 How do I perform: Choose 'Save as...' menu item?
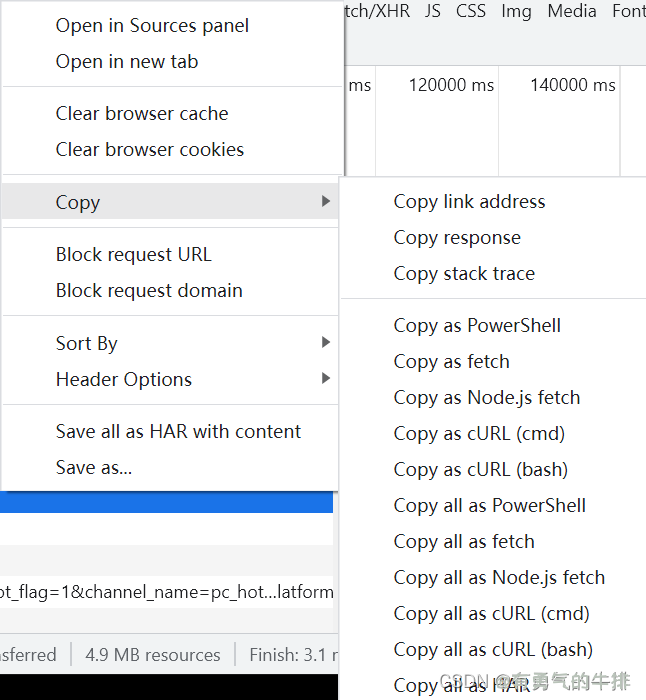[94, 468]
